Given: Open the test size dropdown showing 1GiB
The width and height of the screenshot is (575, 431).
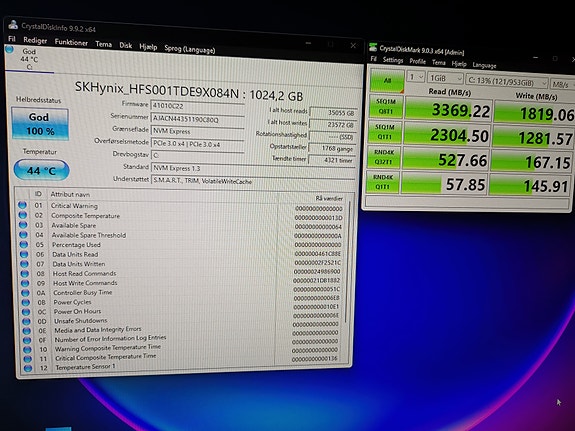Looking at the screenshot, I should click(446, 78).
